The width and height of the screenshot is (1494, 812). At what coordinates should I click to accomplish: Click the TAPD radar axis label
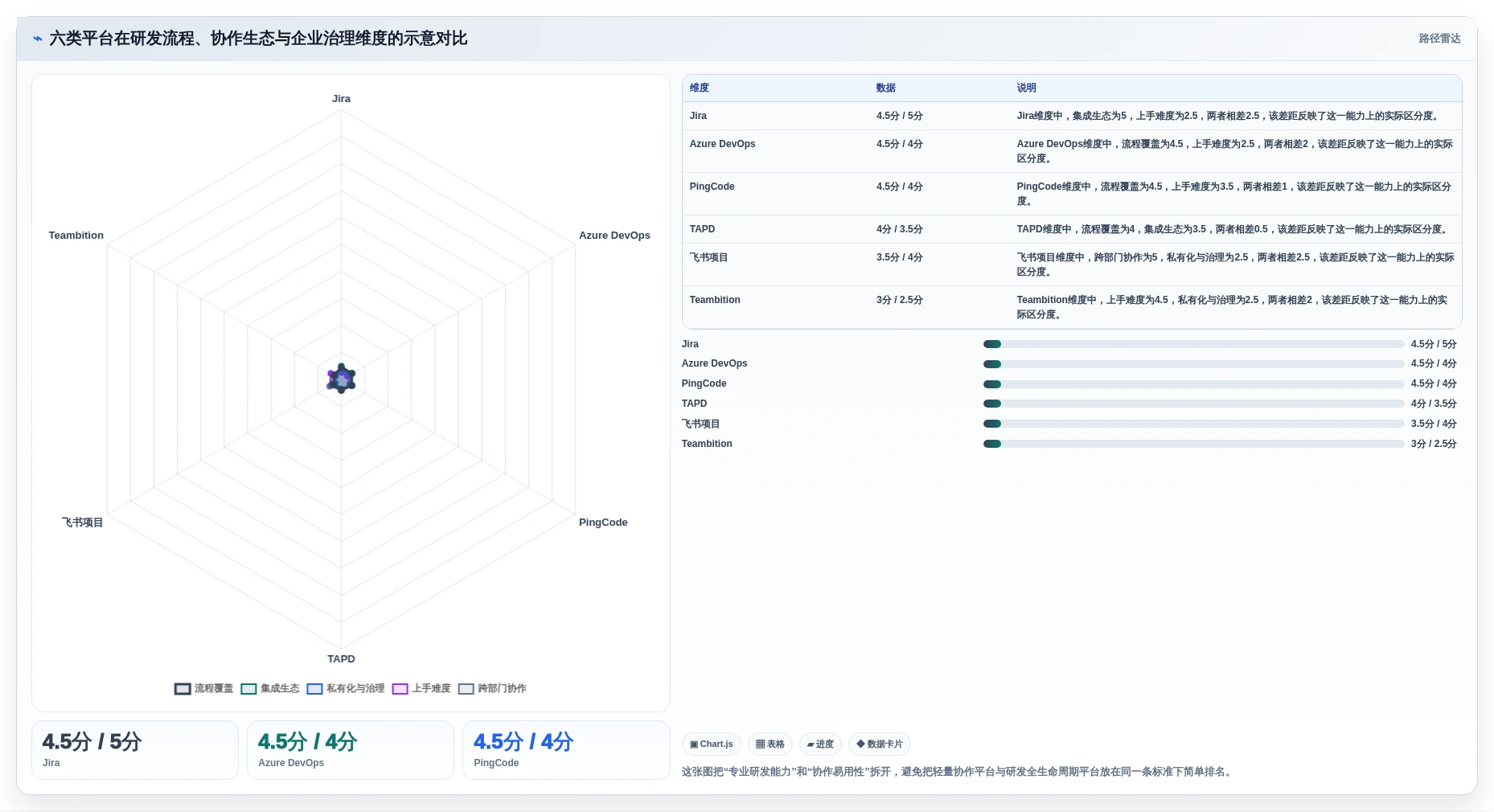click(341, 659)
